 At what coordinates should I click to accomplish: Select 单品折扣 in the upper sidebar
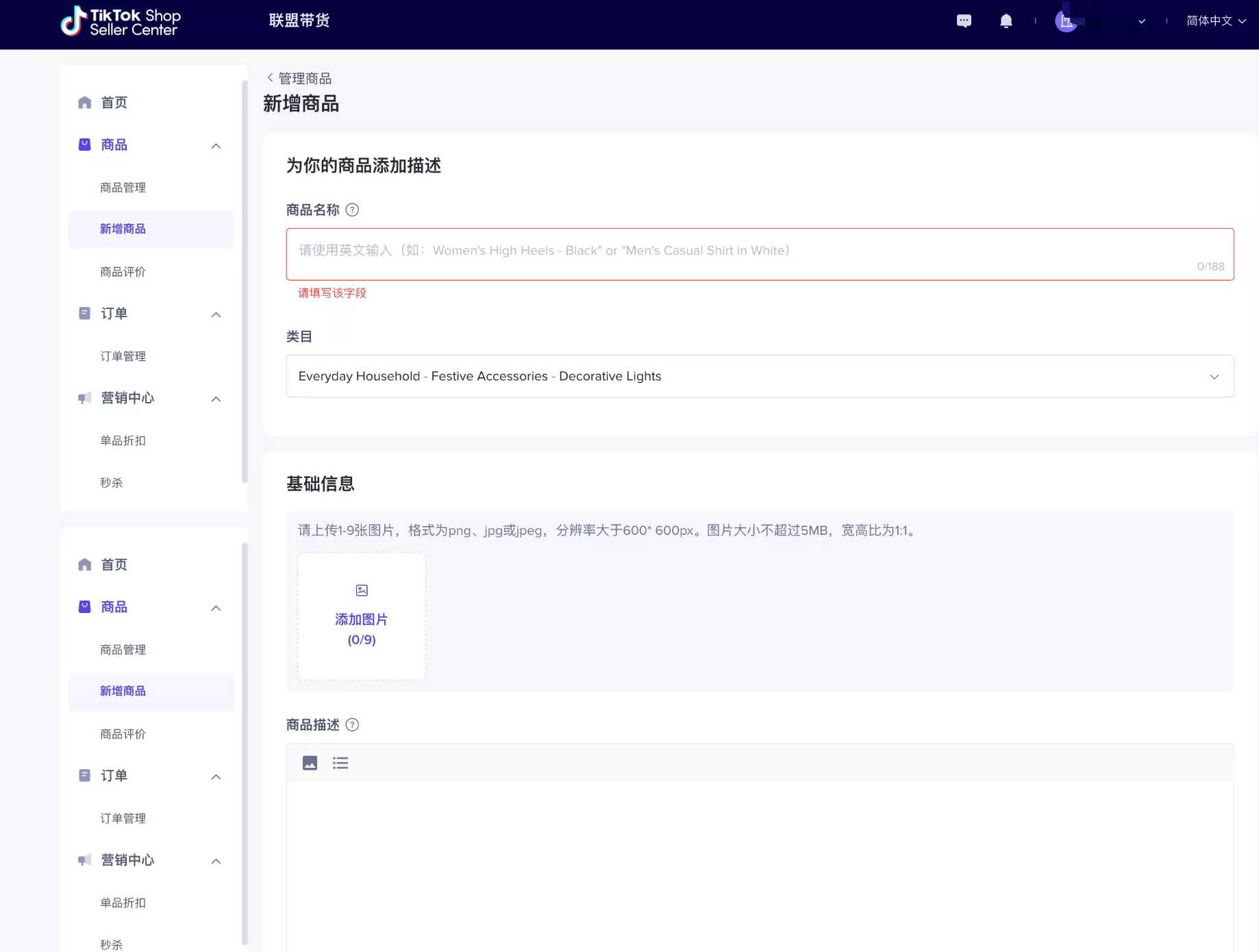123,440
